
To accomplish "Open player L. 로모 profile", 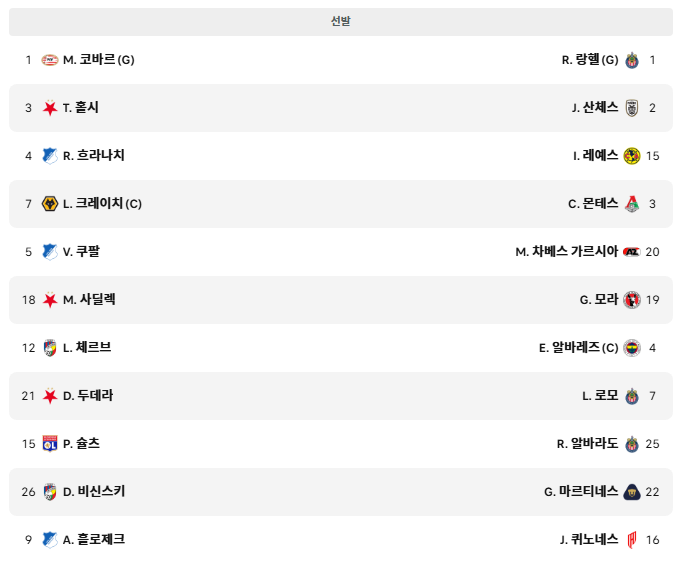I will point(600,395).
